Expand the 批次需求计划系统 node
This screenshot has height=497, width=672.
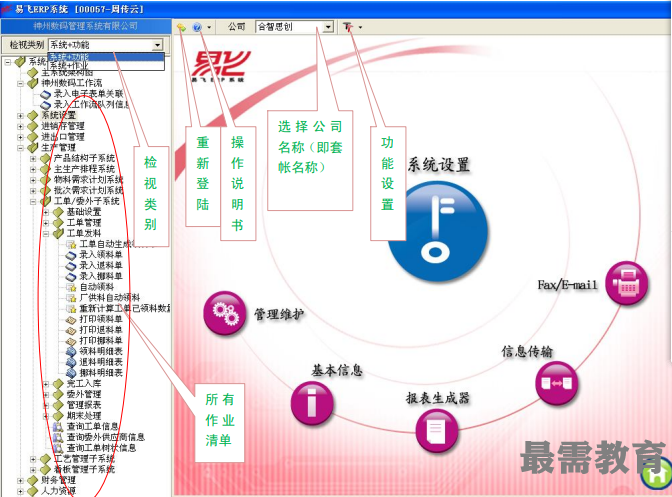[33, 191]
